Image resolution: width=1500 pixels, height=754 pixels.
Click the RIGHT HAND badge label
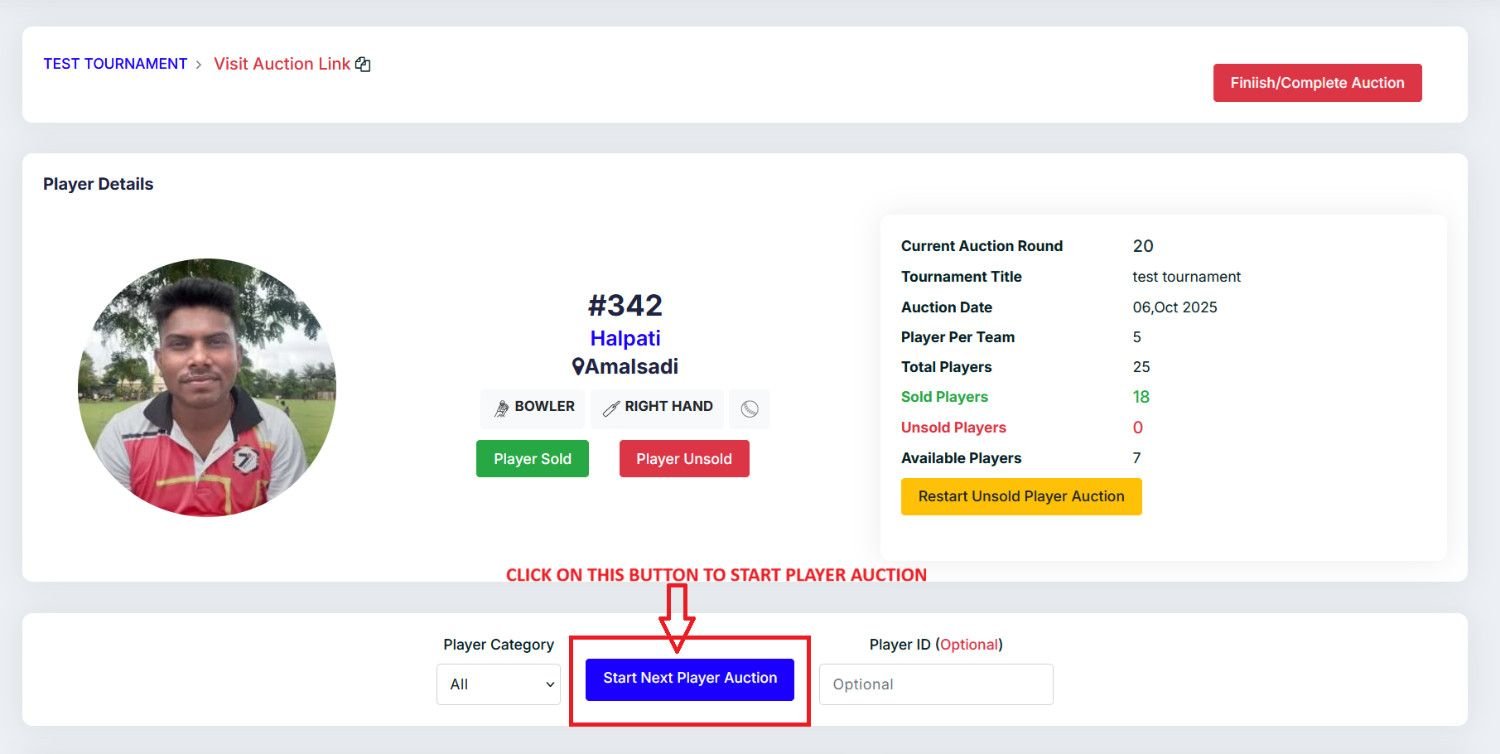point(668,407)
